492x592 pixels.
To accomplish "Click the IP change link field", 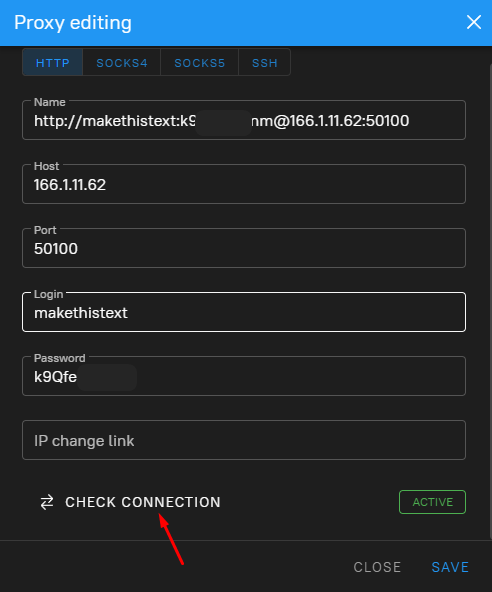I will click(x=244, y=440).
